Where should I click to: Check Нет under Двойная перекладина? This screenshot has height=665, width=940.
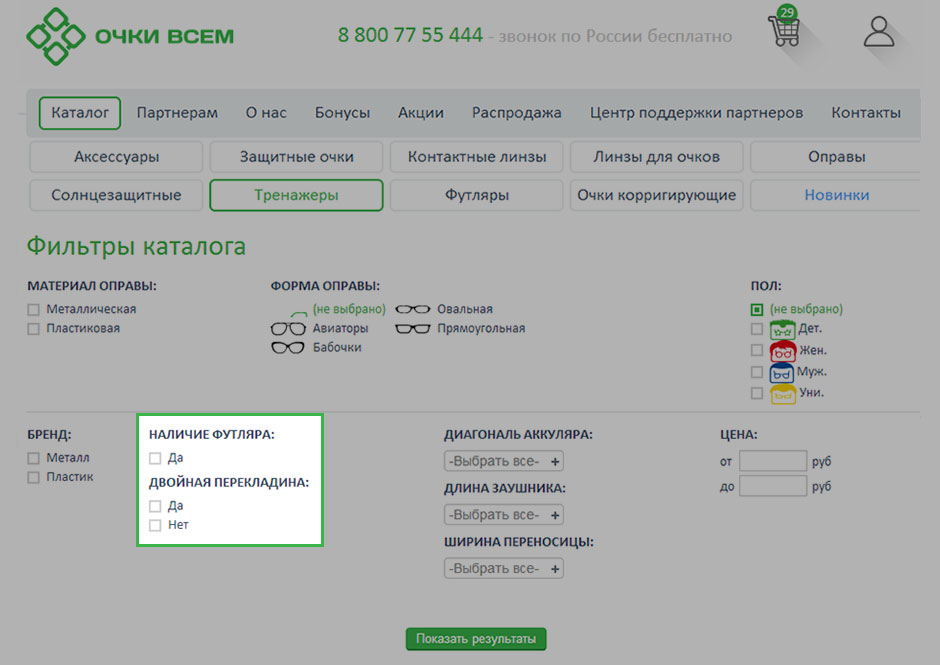[155, 525]
